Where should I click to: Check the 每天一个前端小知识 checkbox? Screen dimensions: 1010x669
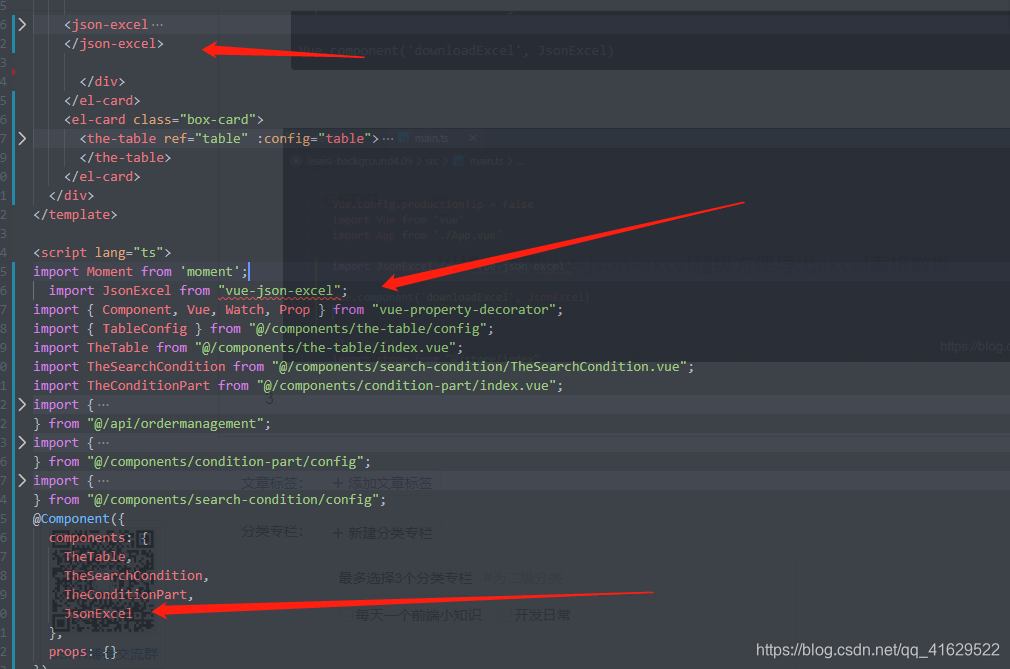click(344, 614)
